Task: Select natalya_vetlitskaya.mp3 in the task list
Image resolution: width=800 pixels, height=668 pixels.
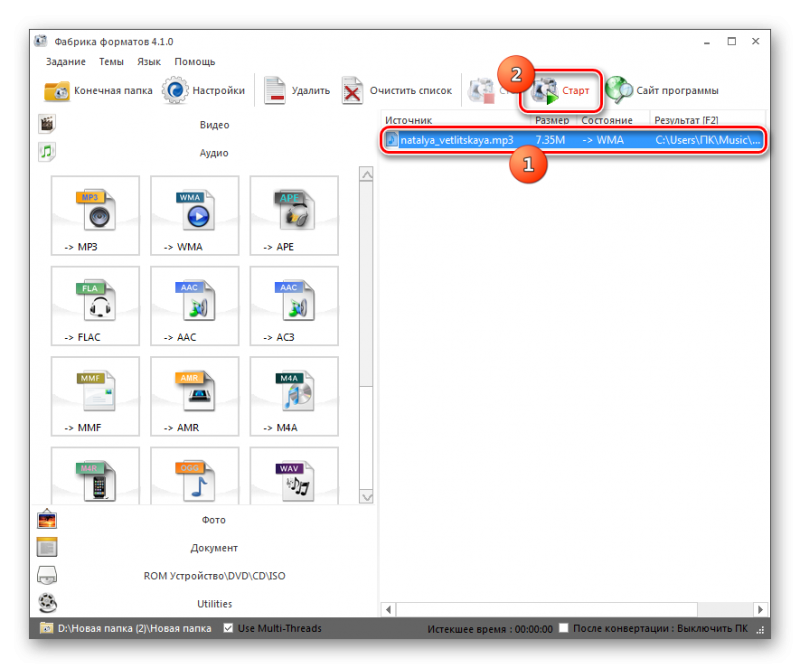Action: pos(455,140)
